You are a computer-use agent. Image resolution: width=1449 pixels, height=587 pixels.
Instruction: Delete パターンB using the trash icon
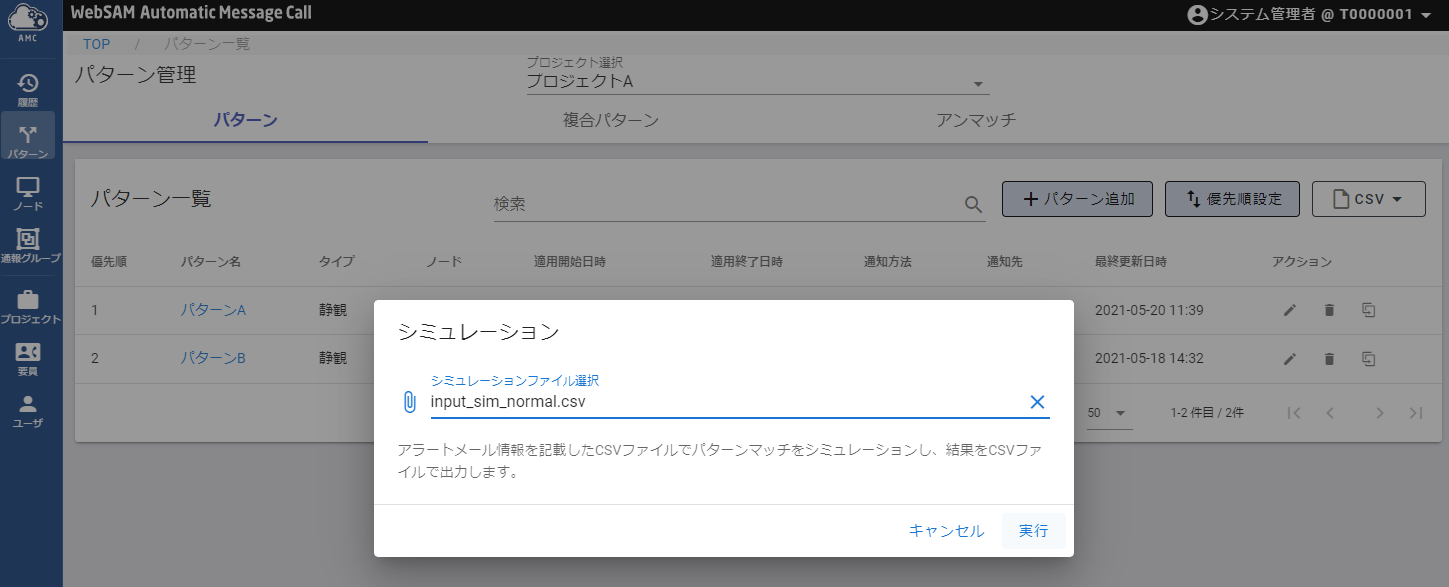[x=1329, y=358]
